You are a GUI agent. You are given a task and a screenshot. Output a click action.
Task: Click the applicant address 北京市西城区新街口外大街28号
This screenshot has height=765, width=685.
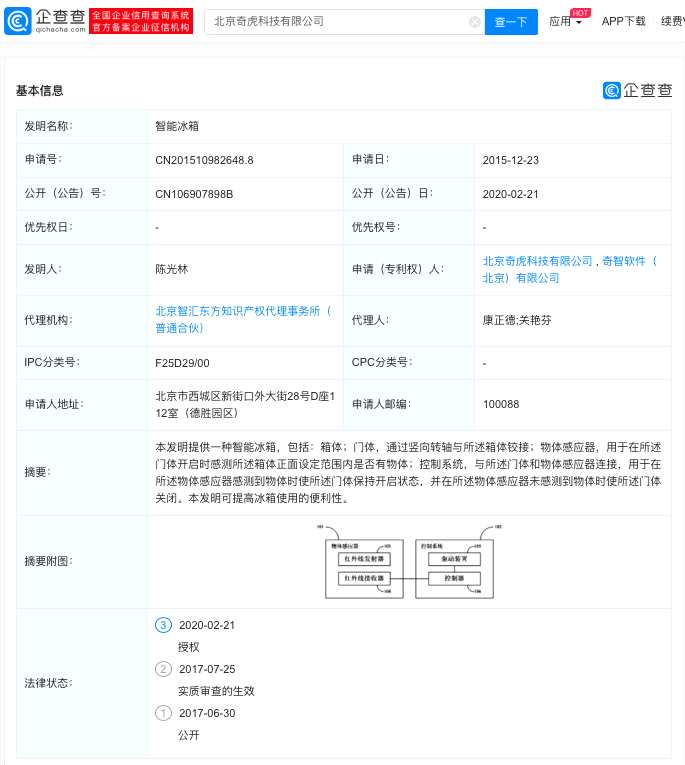click(245, 404)
